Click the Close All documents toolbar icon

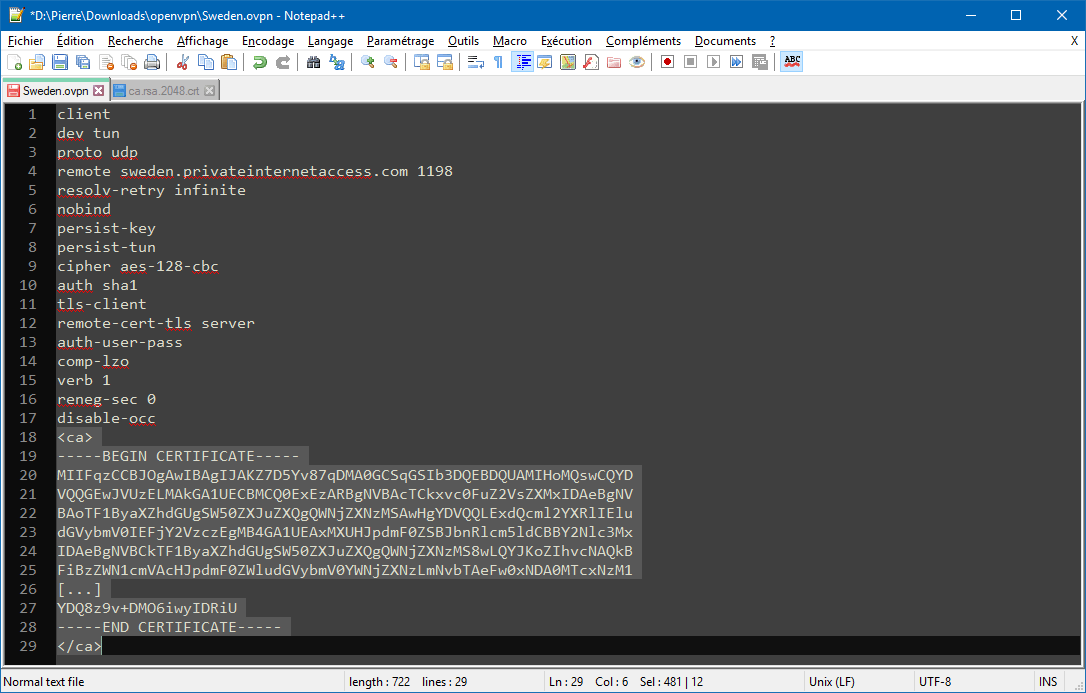[130, 62]
